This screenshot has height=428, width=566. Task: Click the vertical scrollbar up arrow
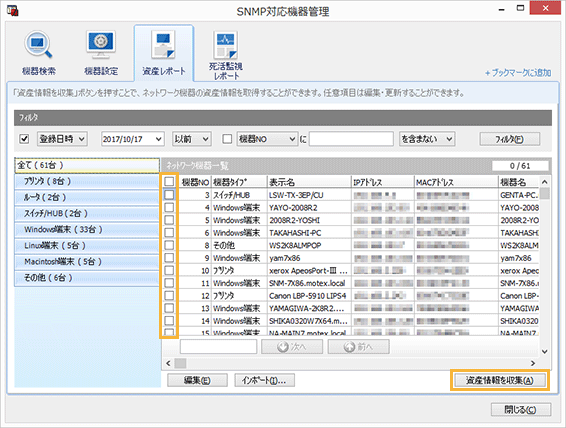pyautogui.click(x=545, y=182)
